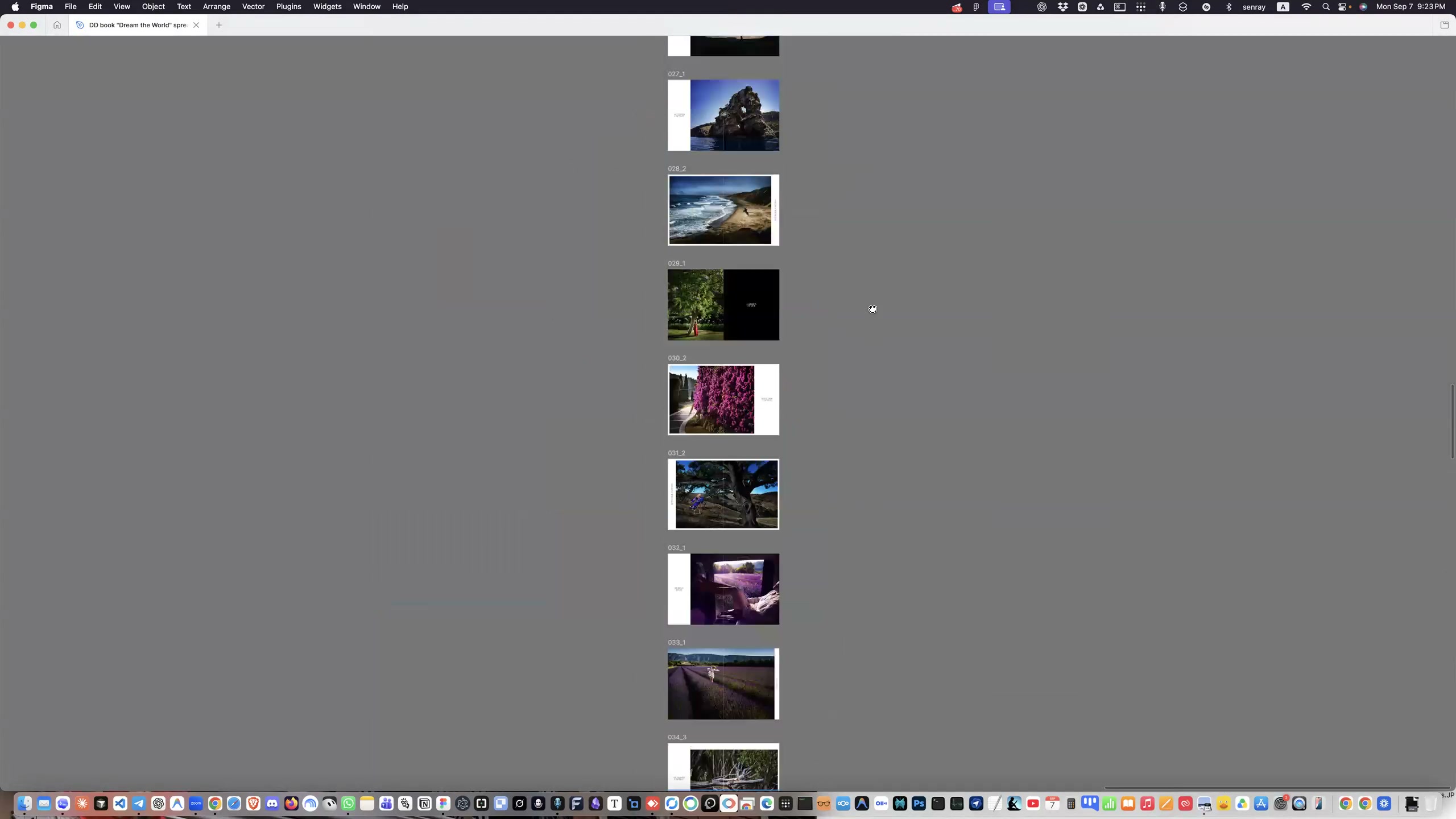
Task: Open the Vector menu
Action: pyautogui.click(x=253, y=7)
